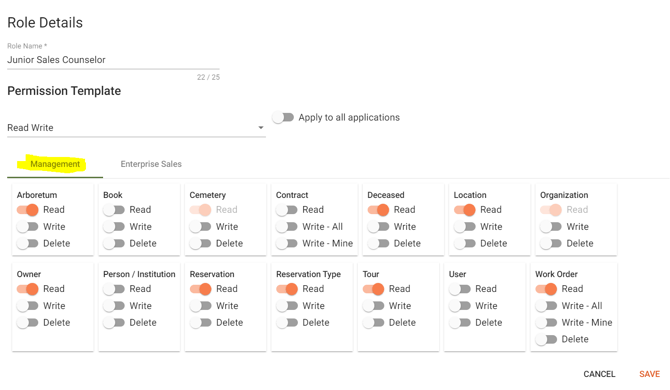670x390 pixels.
Task: Toggle Apply to all applications
Action: pyautogui.click(x=283, y=117)
